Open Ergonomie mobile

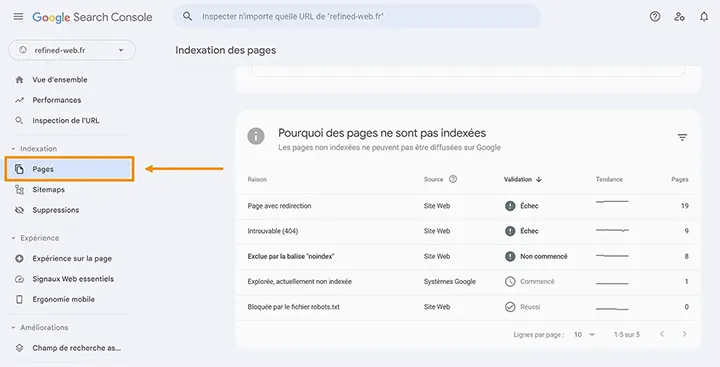coord(63,299)
